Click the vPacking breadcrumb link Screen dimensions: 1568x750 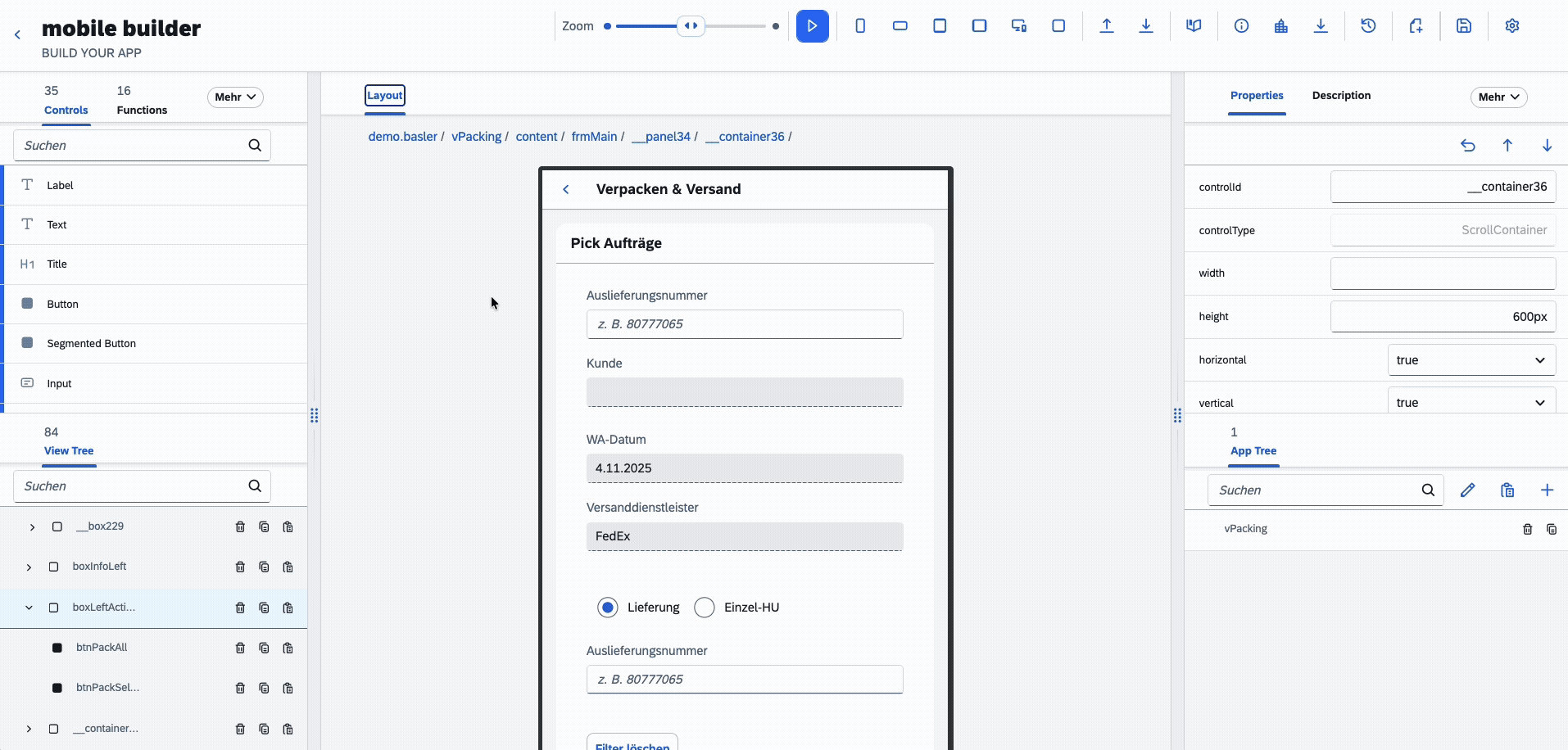[476, 137]
